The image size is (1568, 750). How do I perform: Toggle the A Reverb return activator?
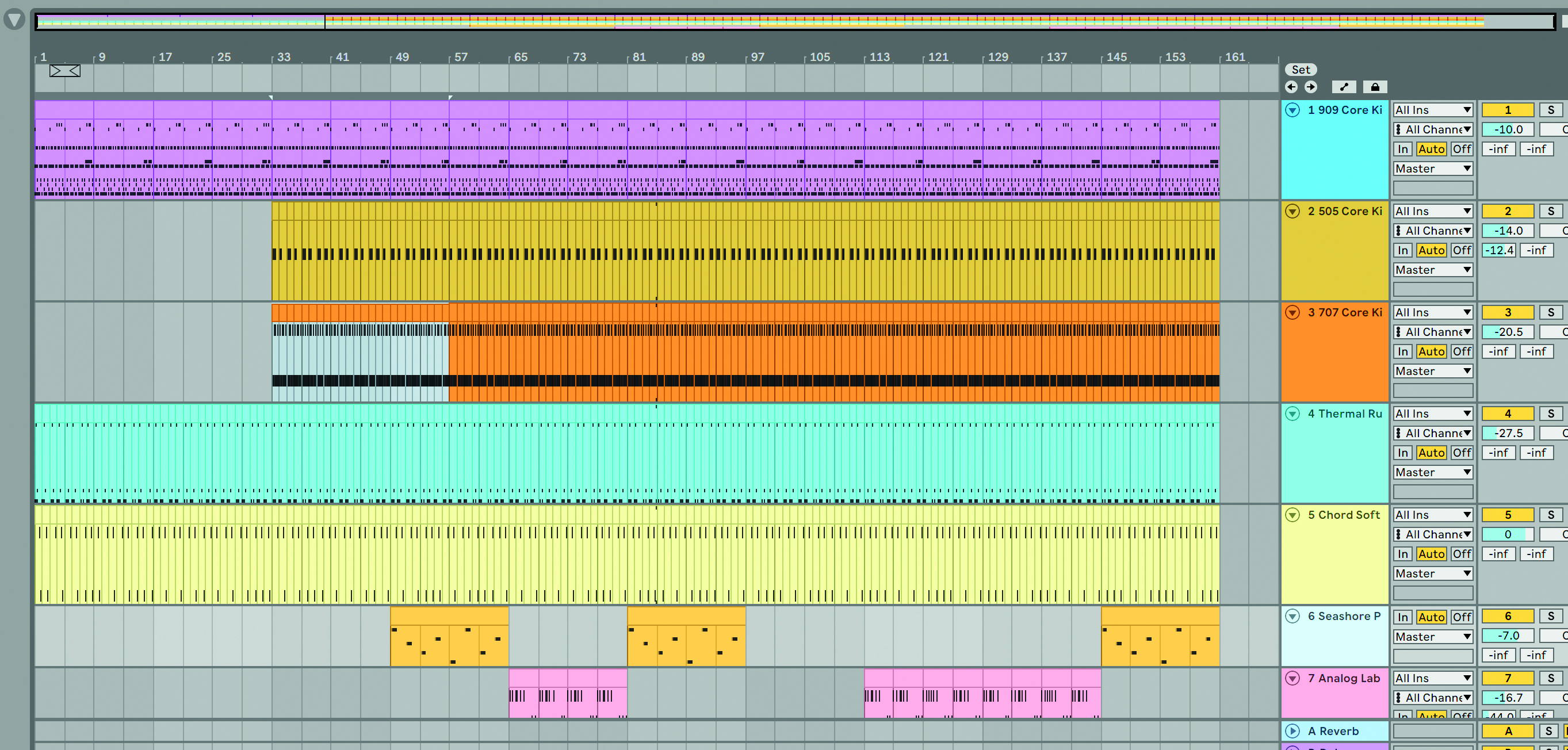(x=1507, y=731)
